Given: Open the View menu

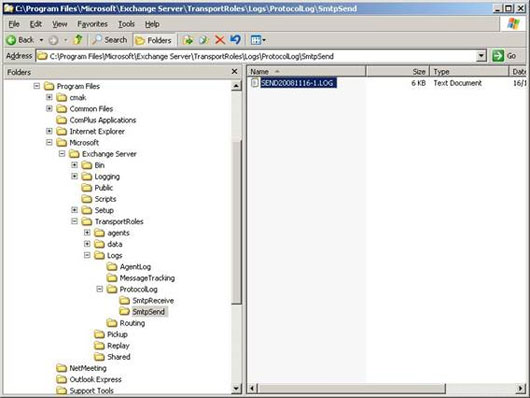Looking at the screenshot, I should (x=59, y=24).
